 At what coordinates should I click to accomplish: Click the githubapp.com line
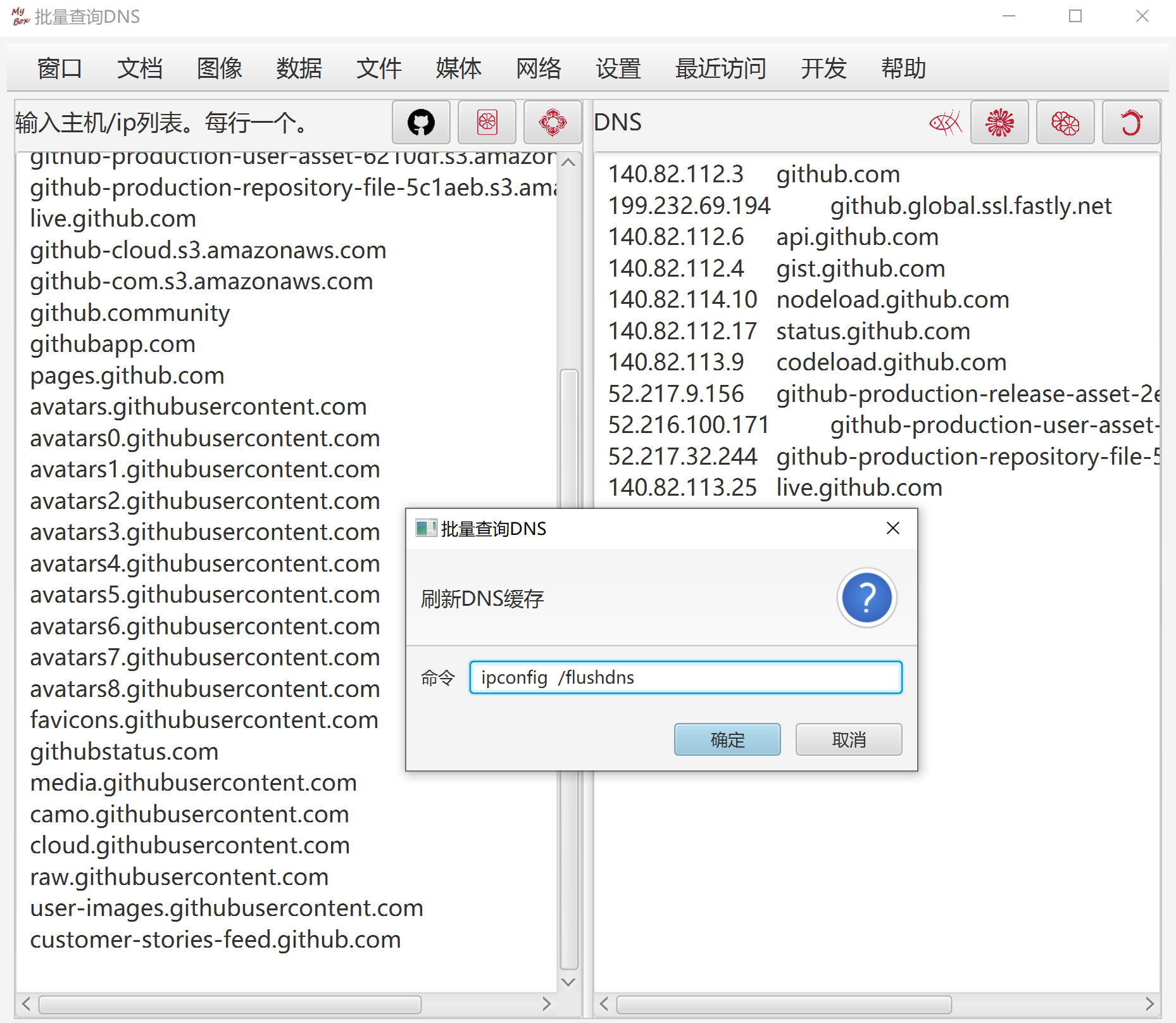point(113,344)
